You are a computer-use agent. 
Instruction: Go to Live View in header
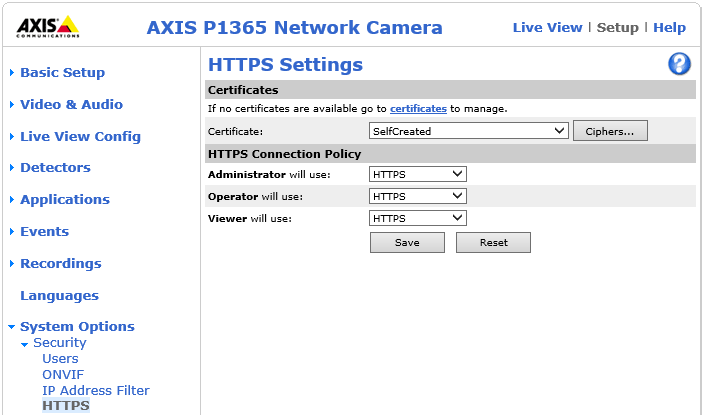point(547,27)
